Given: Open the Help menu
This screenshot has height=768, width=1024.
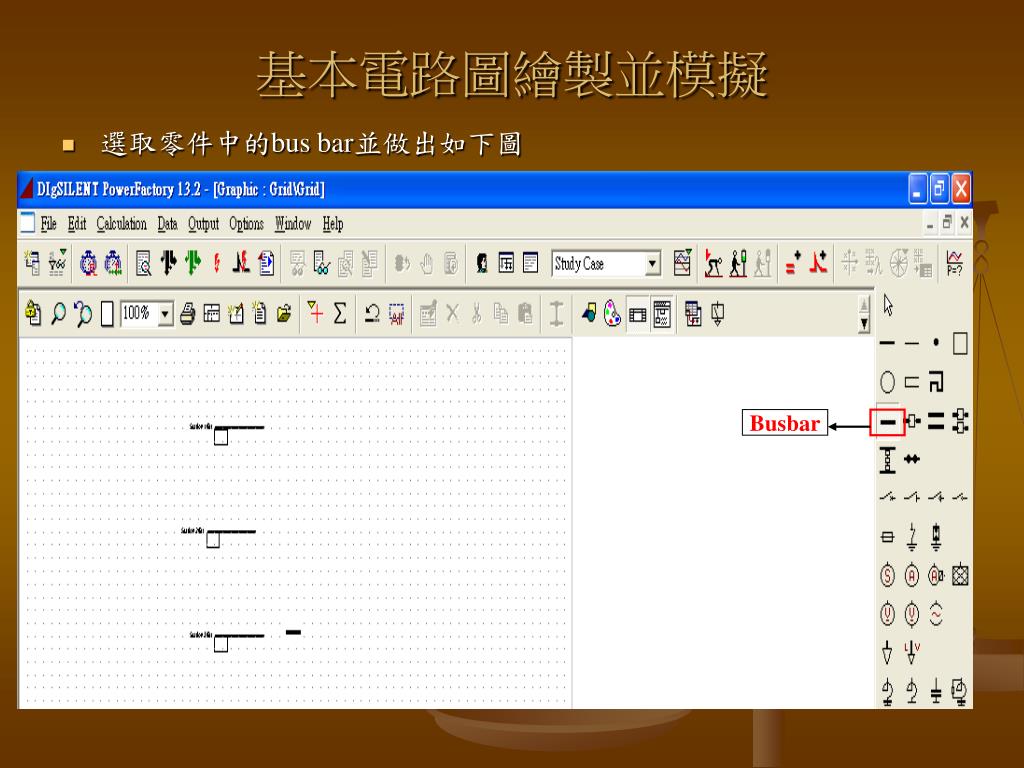Looking at the screenshot, I should [332, 224].
